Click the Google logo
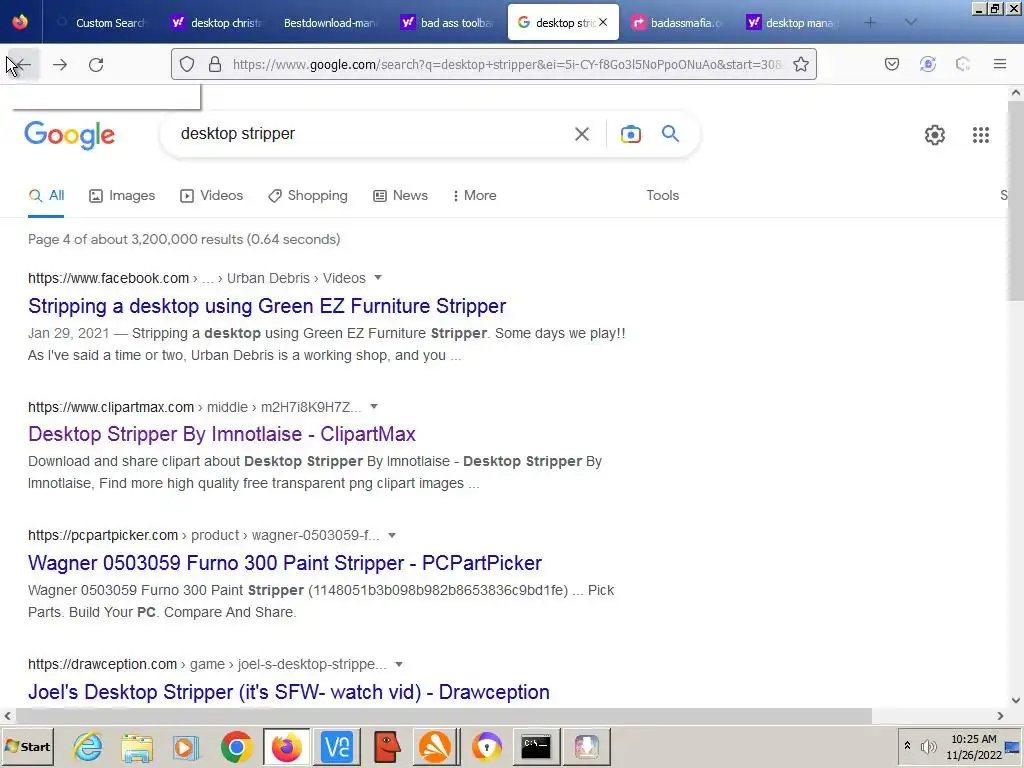Screen dimensions: 1024x768 (69, 135)
